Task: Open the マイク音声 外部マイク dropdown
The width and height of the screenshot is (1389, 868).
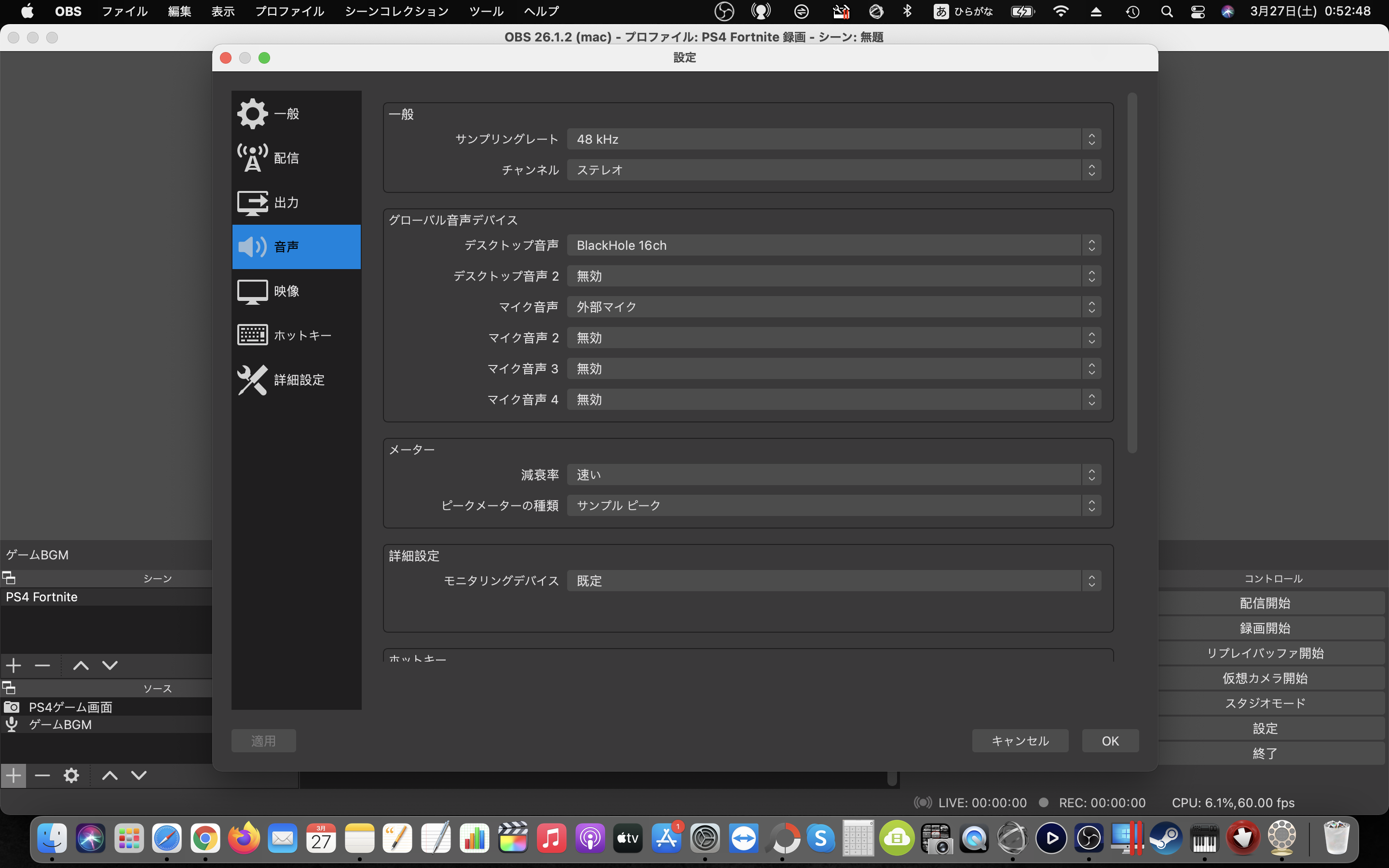Action: (x=833, y=307)
